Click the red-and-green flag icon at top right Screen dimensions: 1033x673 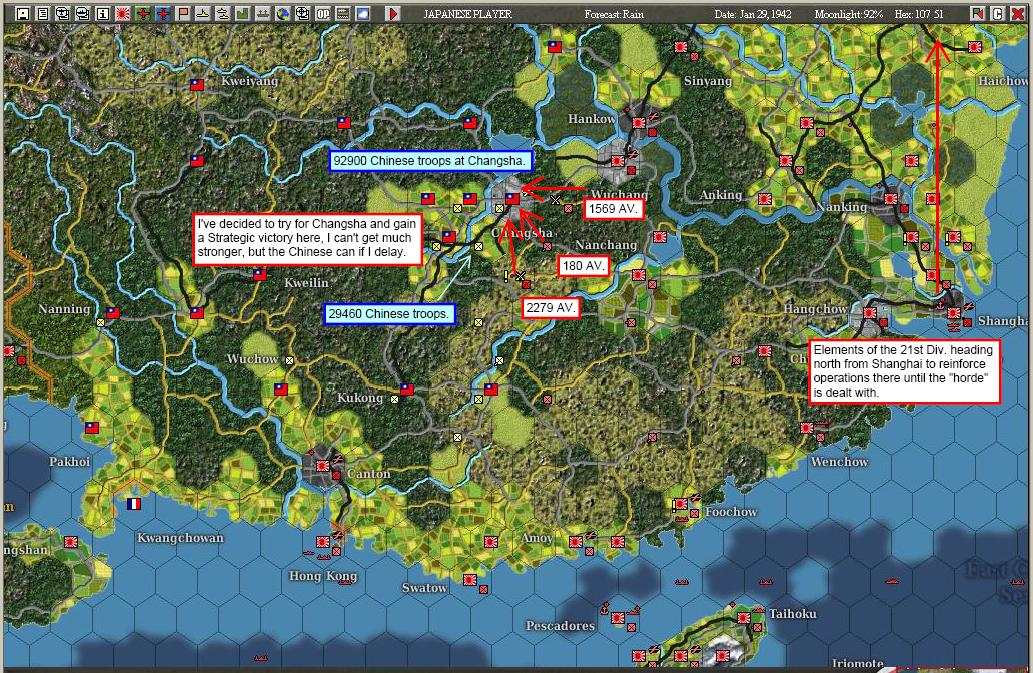click(x=978, y=13)
